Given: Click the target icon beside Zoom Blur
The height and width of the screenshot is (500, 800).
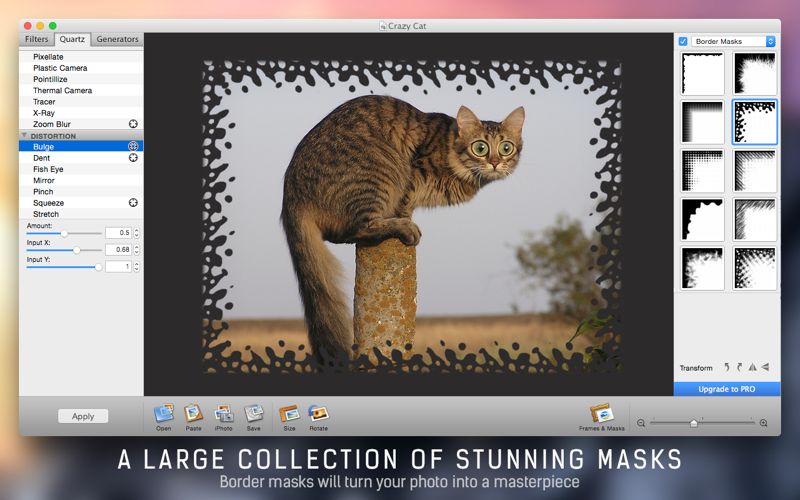Looking at the screenshot, I should tap(133, 124).
